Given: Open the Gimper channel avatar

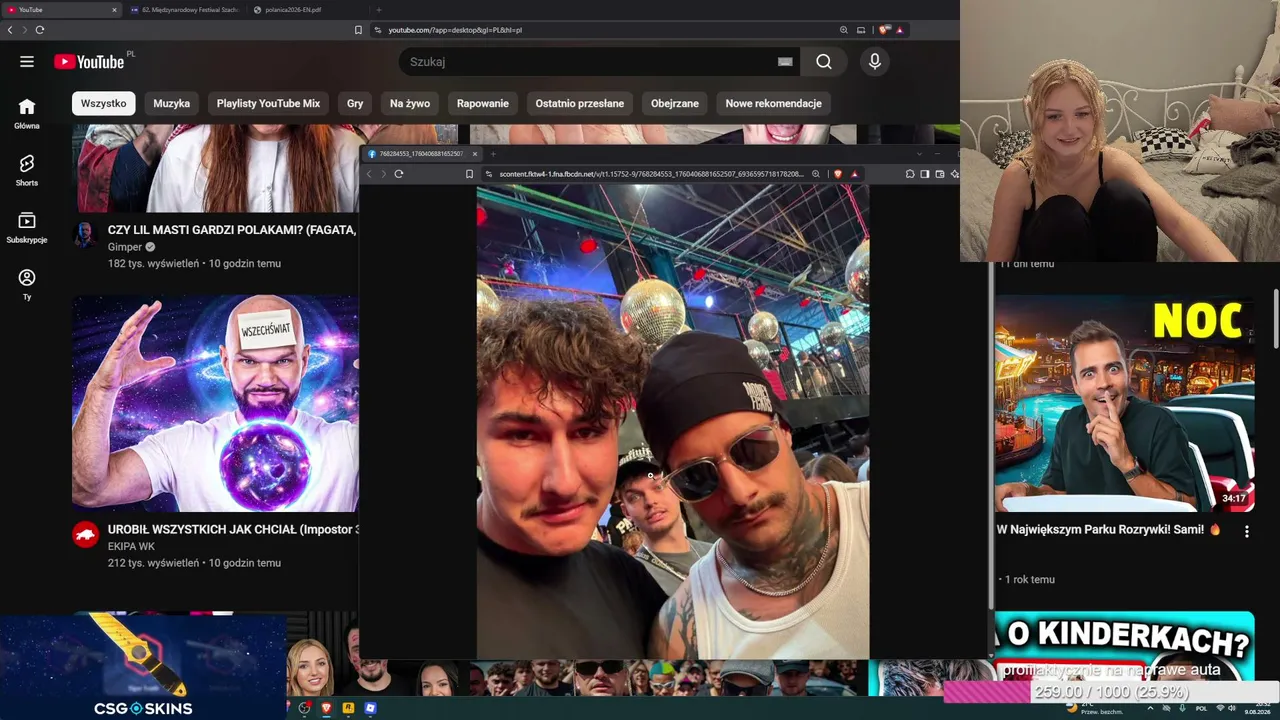Looking at the screenshot, I should tap(85, 235).
